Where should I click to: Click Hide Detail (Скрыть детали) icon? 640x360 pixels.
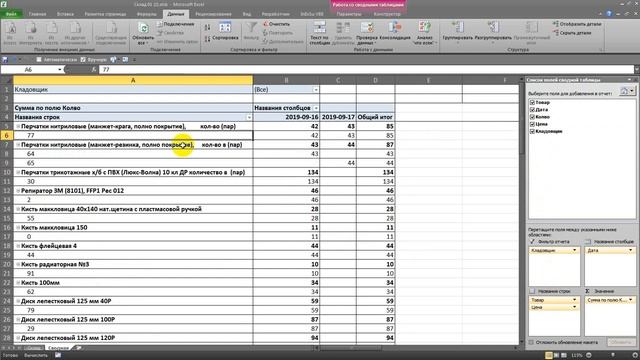tap(556, 33)
